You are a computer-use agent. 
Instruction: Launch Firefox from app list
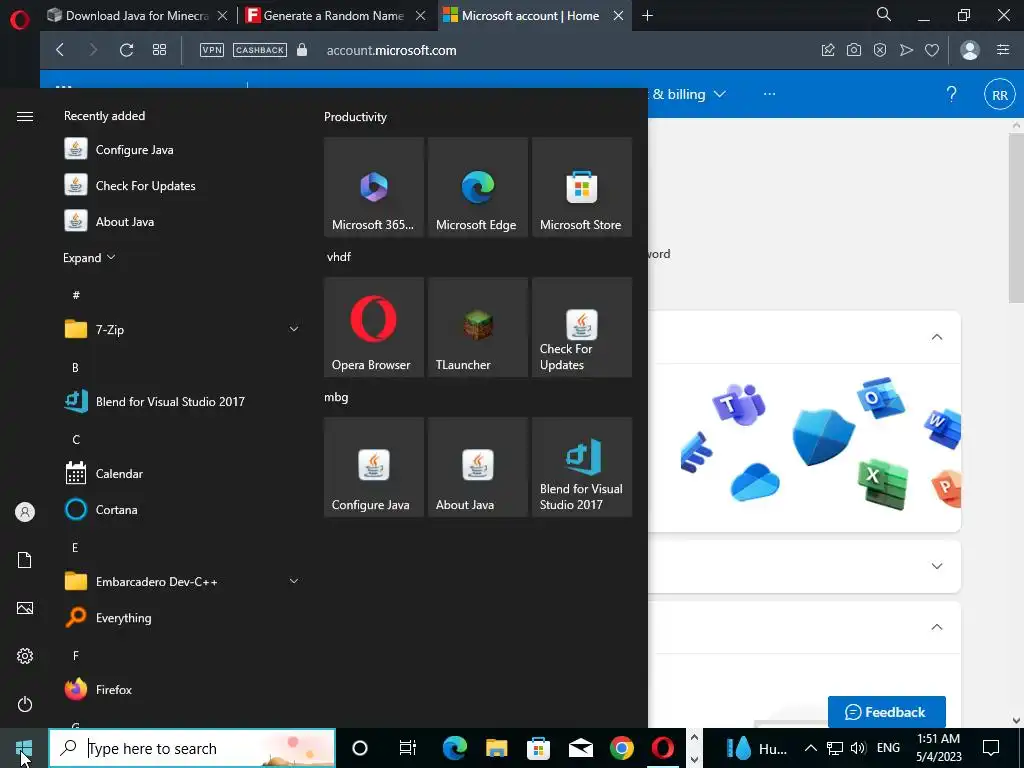tap(183, 689)
